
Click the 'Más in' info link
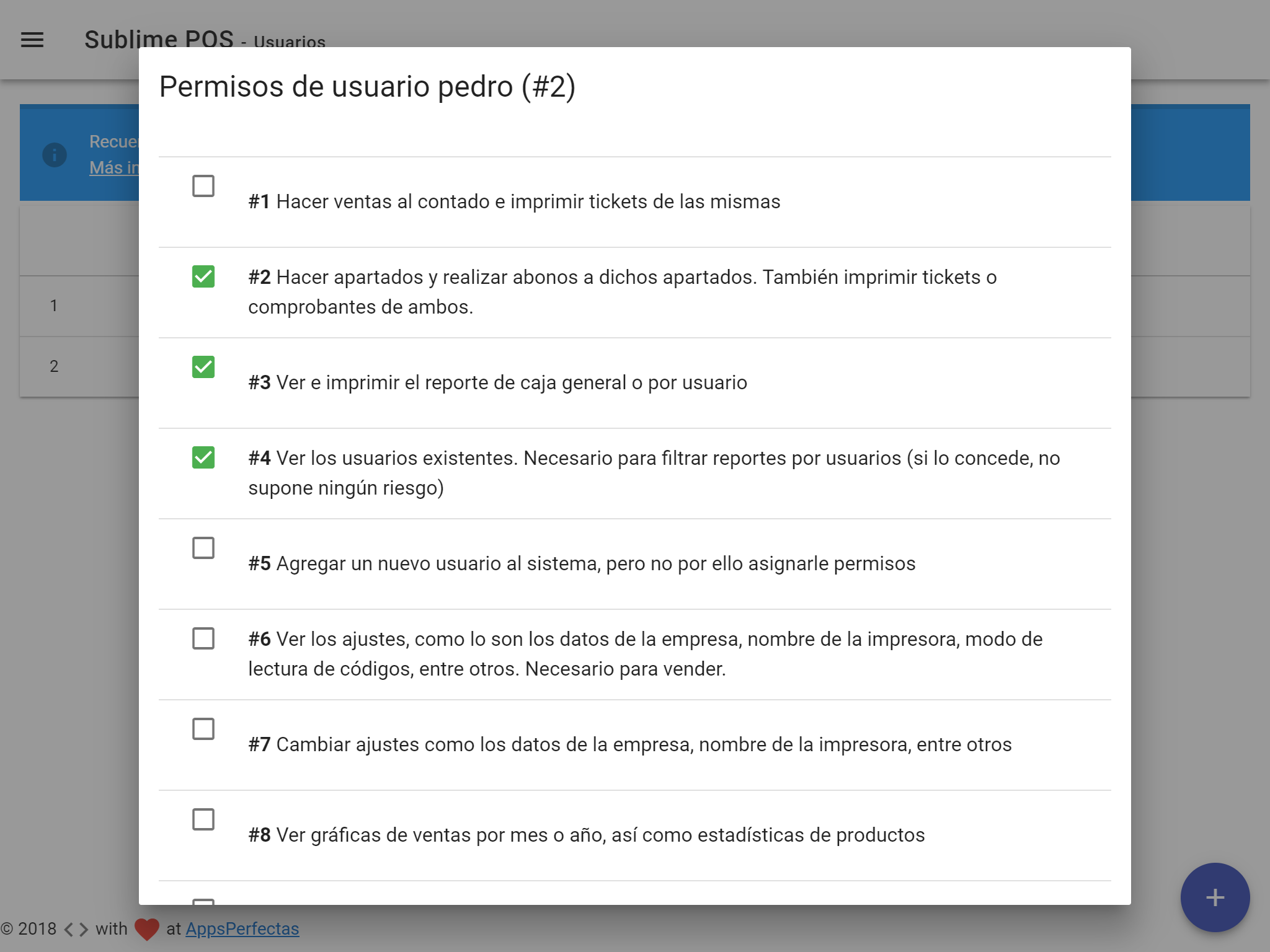114,168
